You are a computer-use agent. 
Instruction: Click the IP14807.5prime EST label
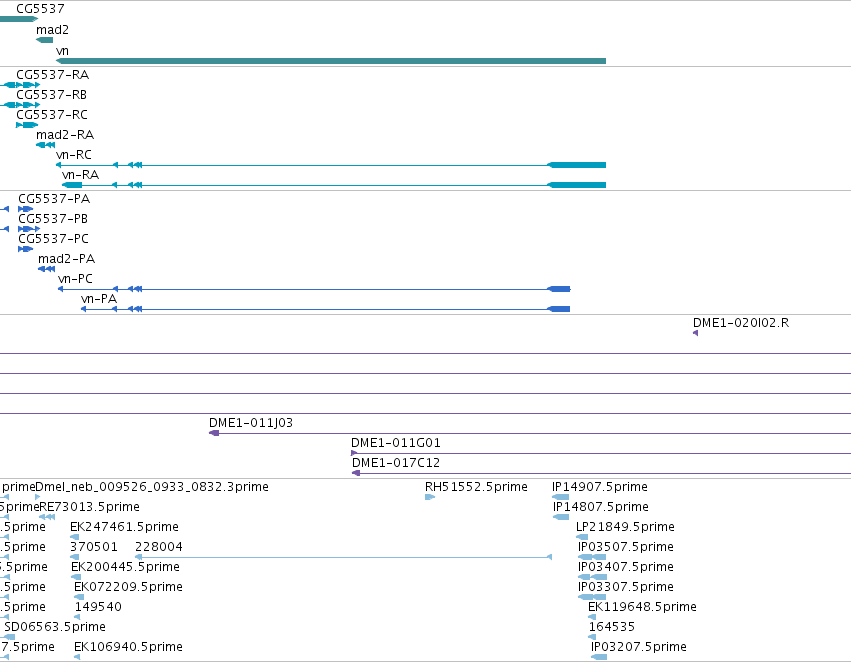click(601, 507)
